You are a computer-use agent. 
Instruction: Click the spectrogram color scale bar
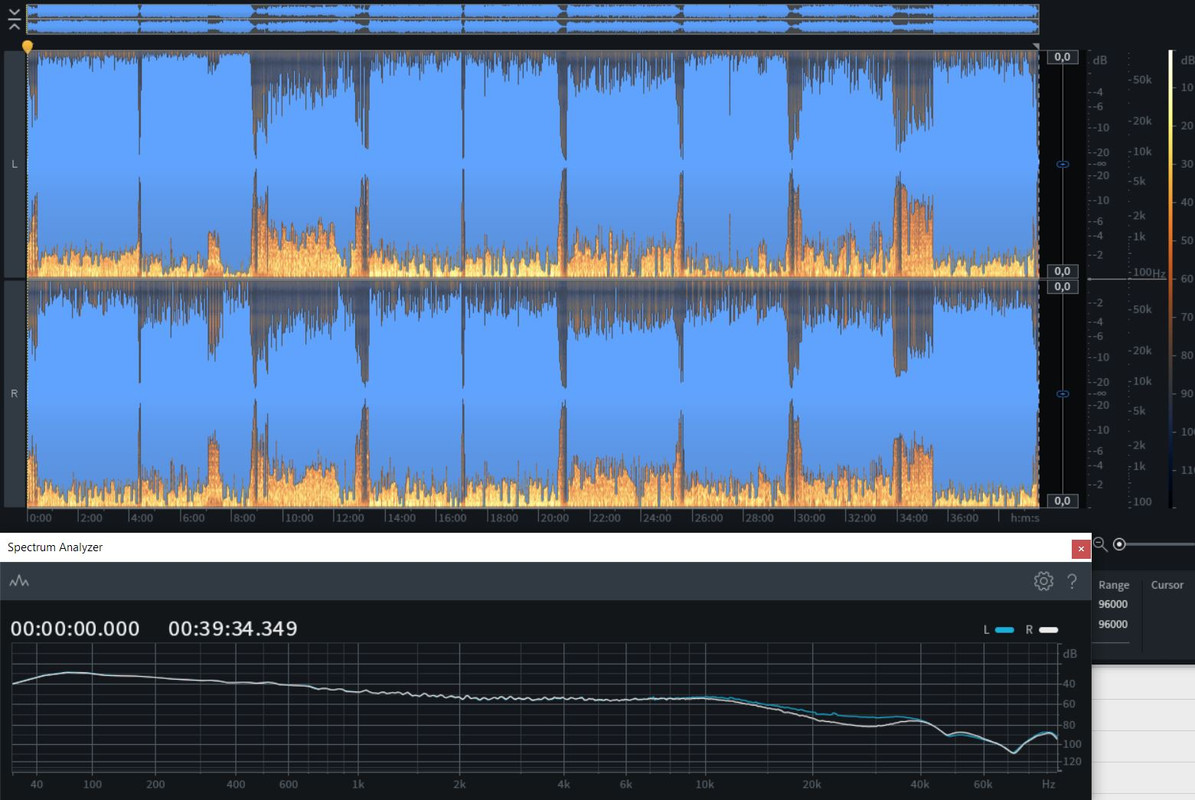point(1171,280)
